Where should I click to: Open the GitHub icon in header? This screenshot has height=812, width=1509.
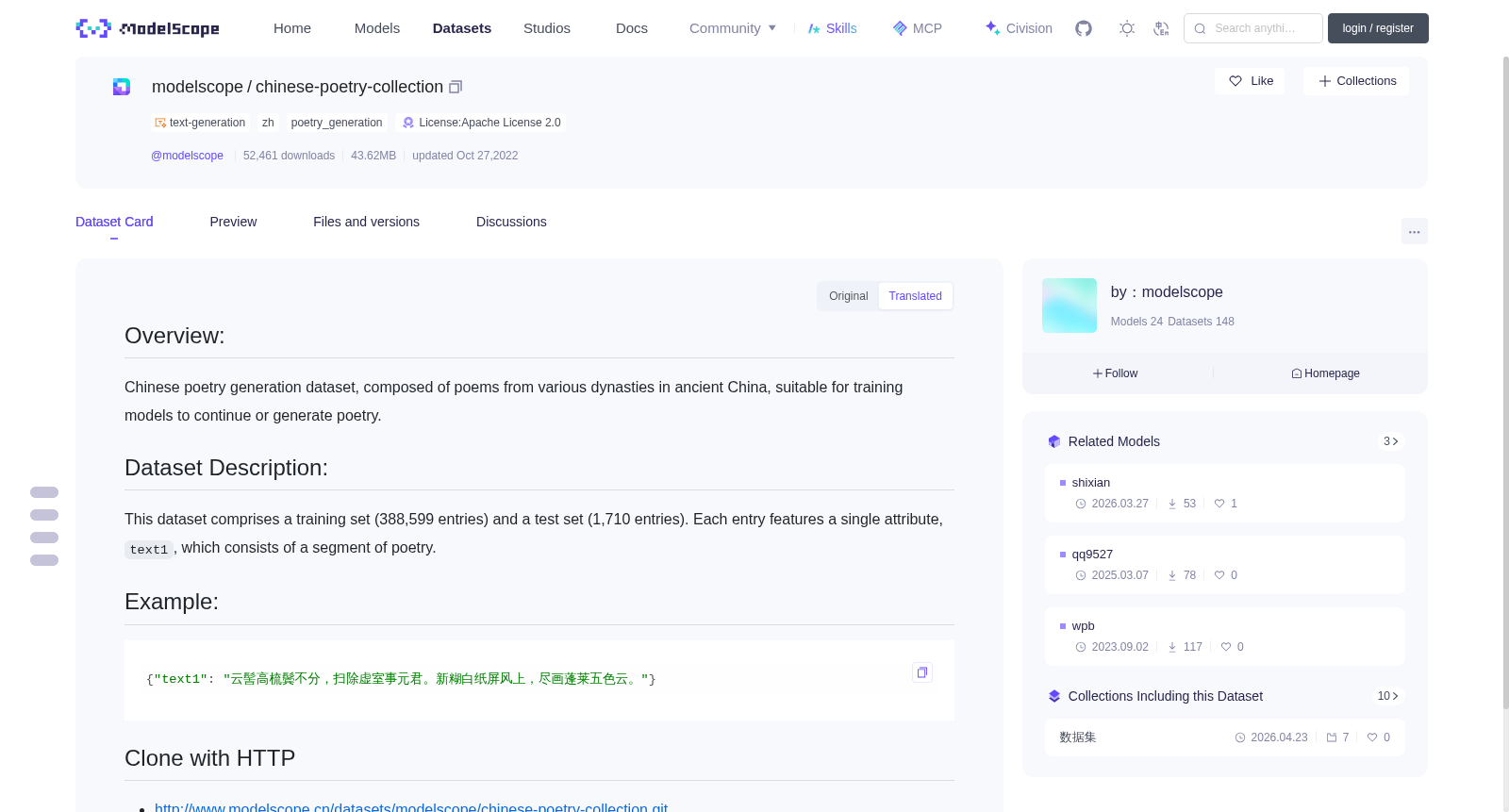1084,28
